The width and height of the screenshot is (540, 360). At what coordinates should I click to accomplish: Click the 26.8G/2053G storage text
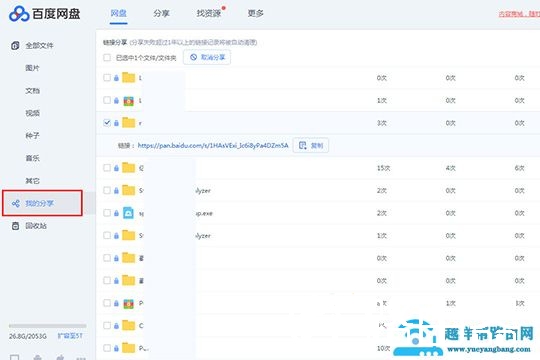pos(28,336)
